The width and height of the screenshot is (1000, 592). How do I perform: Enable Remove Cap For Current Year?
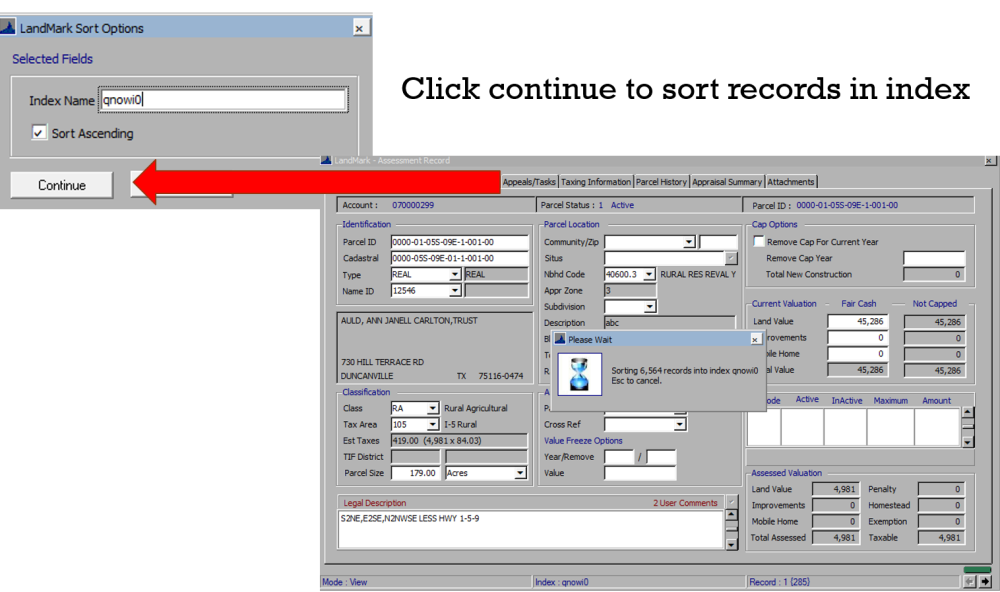760,241
